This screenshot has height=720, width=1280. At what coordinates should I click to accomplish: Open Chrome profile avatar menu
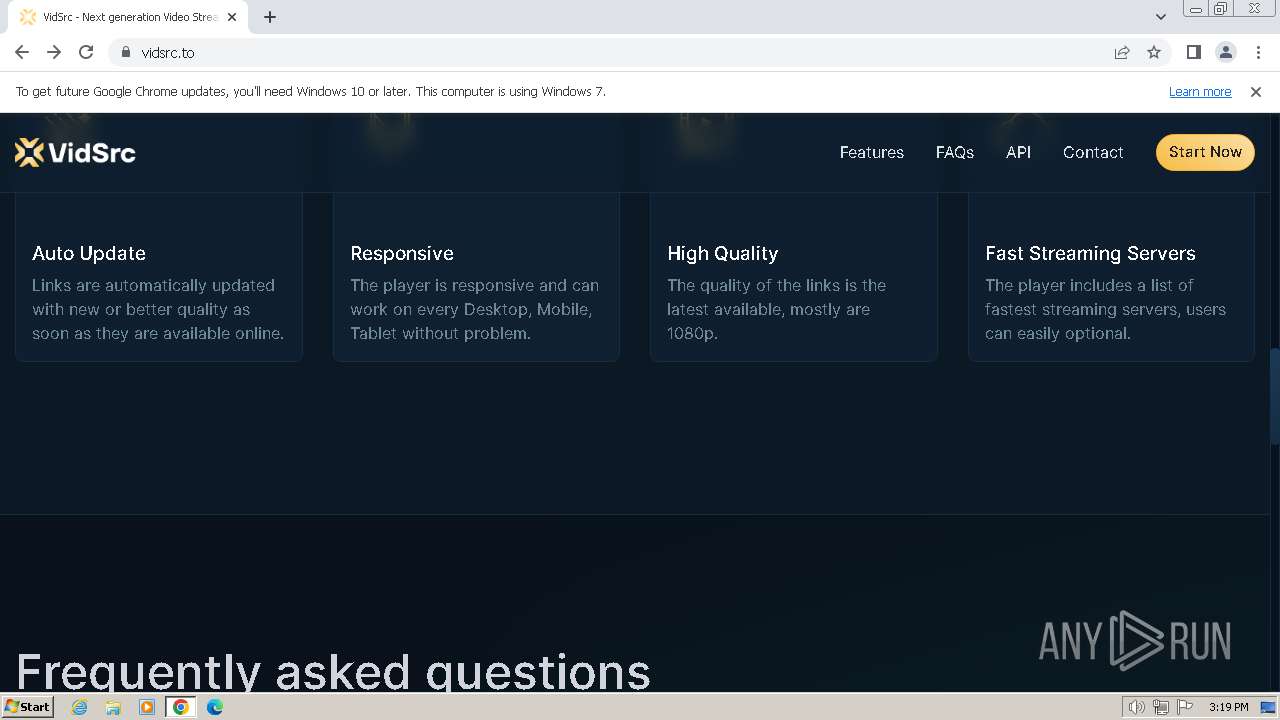click(x=1225, y=52)
